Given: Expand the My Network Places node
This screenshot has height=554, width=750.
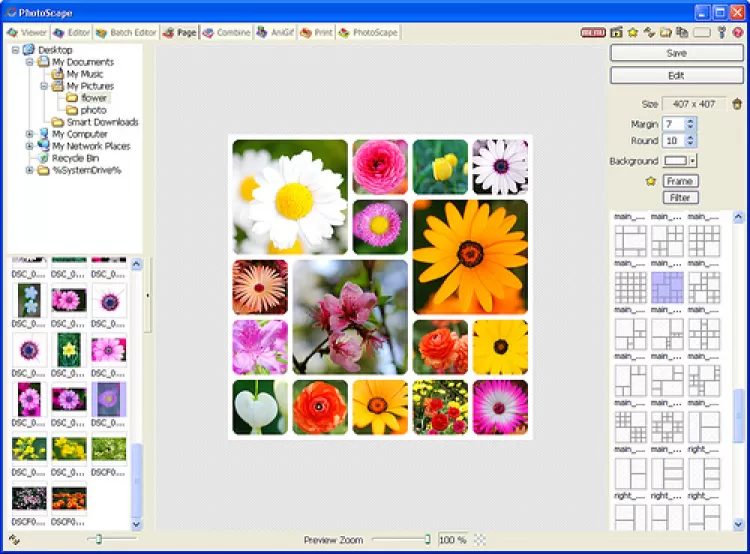Looking at the screenshot, I should (30, 146).
